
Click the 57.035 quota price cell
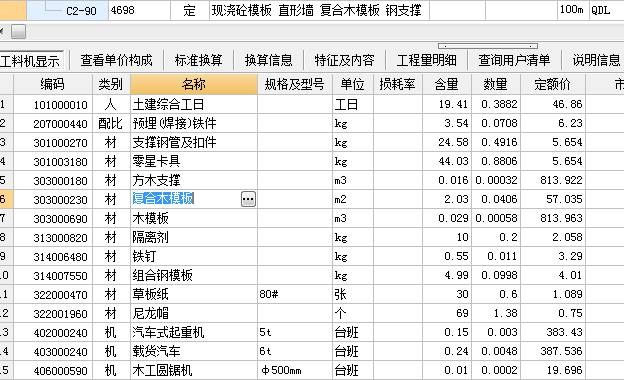pyautogui.click(x=553, y=199)
